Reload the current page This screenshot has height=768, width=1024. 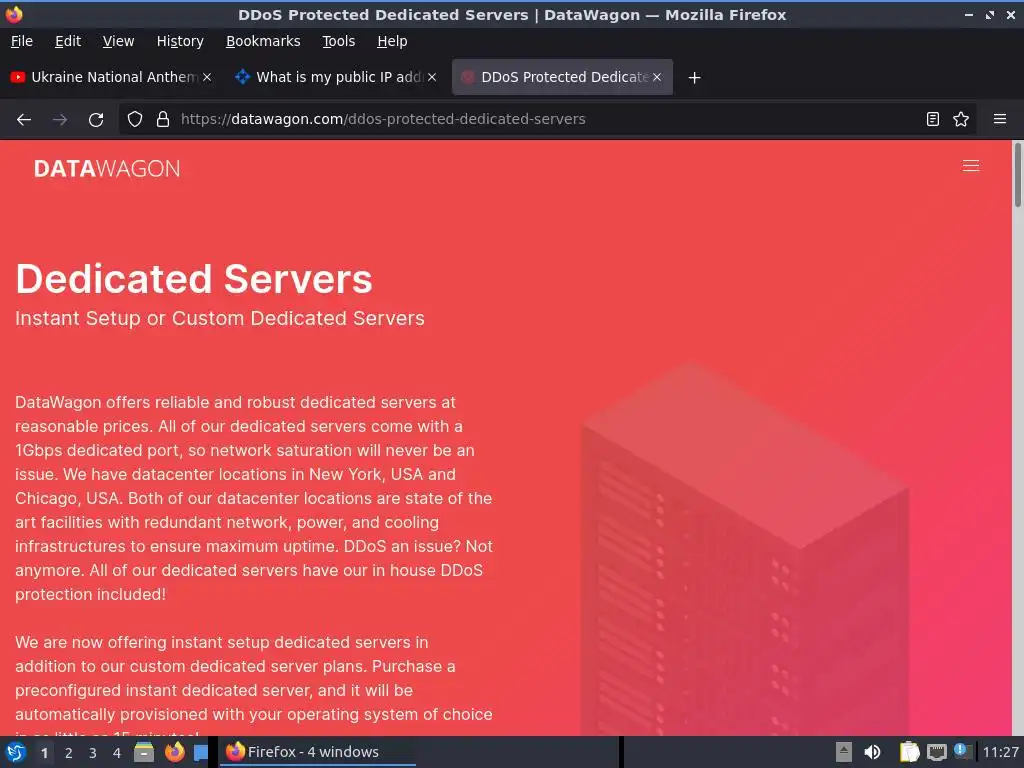pos(96,120)
